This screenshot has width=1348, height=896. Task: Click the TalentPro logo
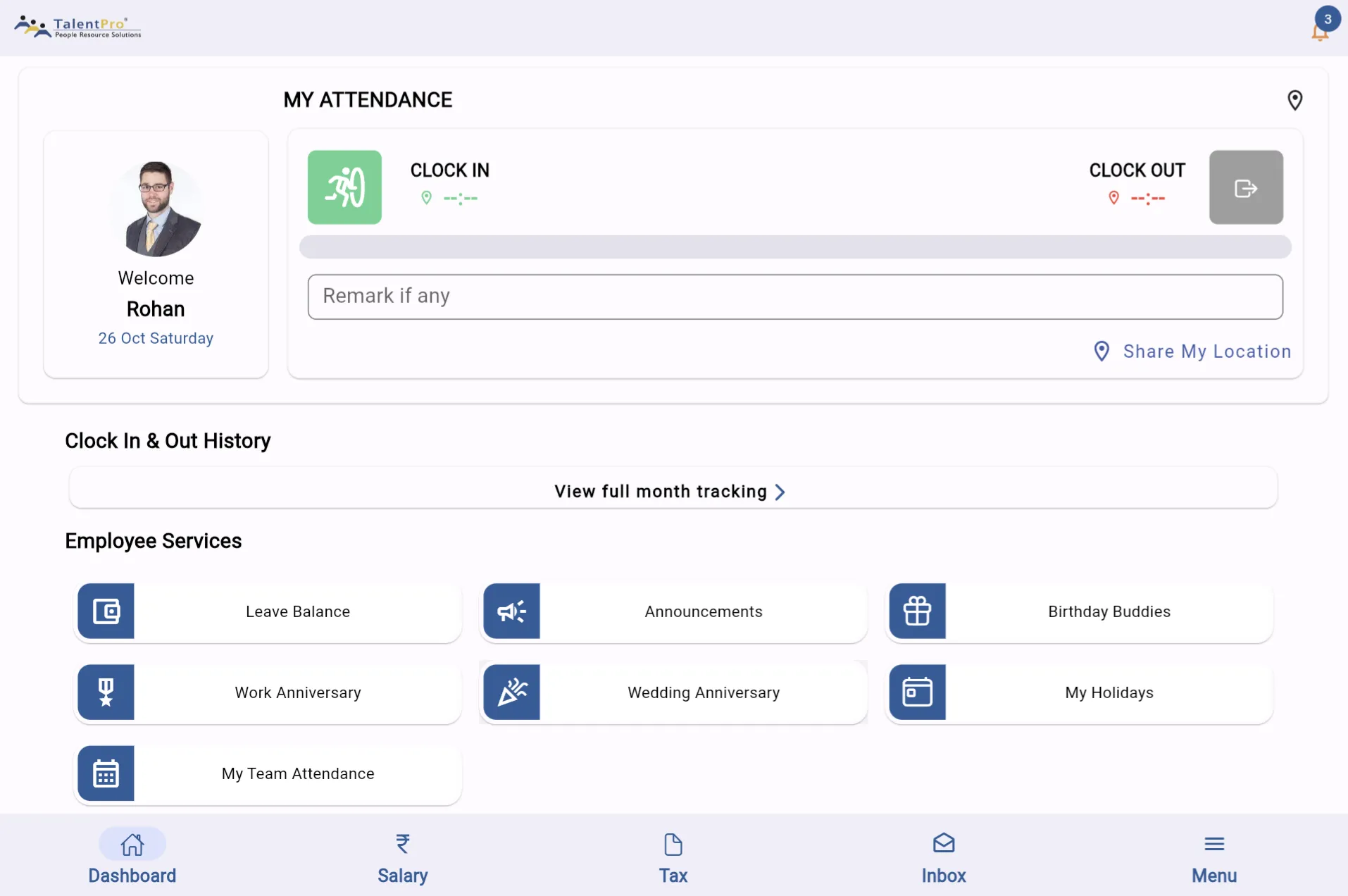click(x=77, y=27)
